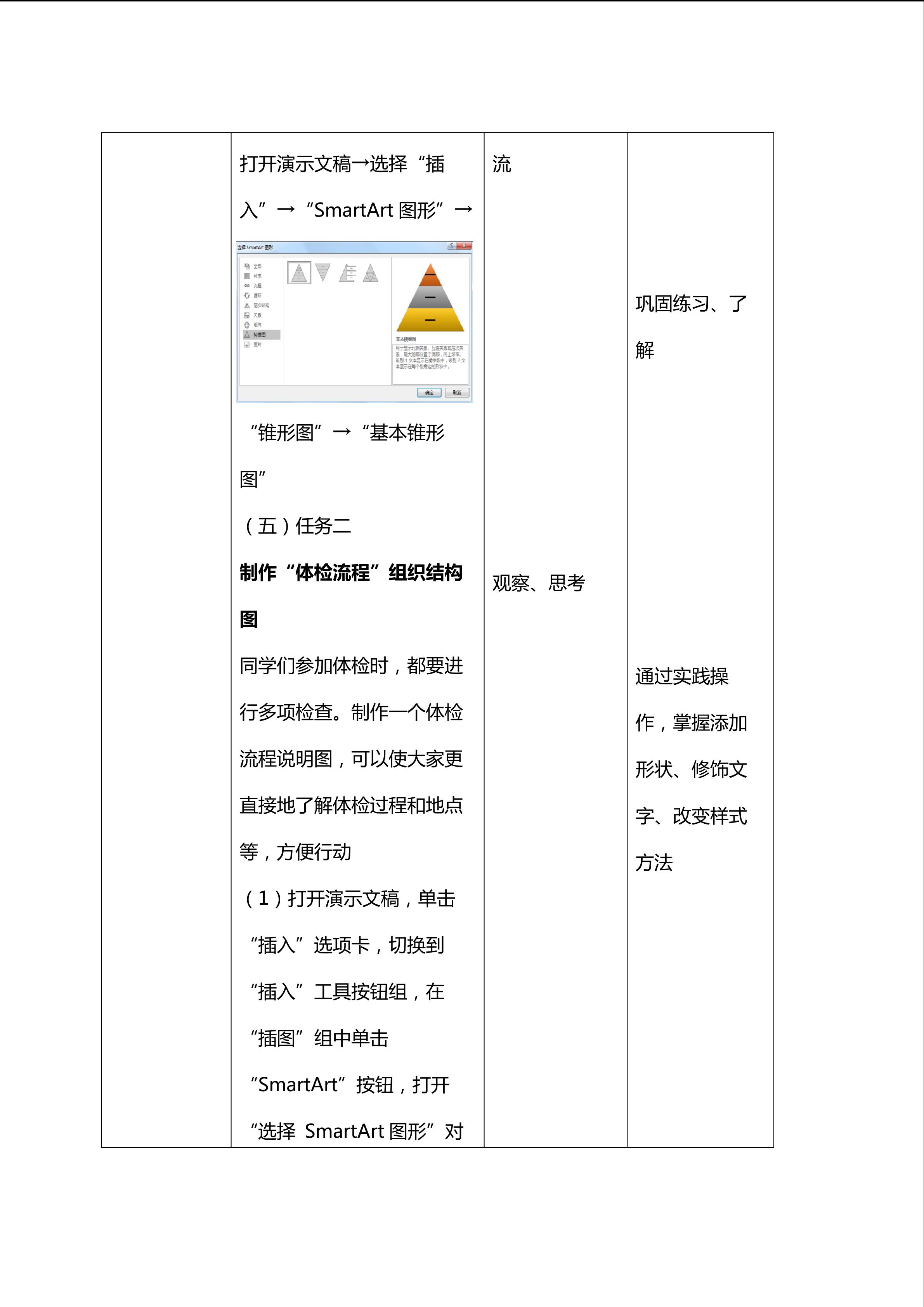Pick the segmented pyramid layout thumbnail
Viewport: 924px width, 1307px height.
(x=370, y=273)
